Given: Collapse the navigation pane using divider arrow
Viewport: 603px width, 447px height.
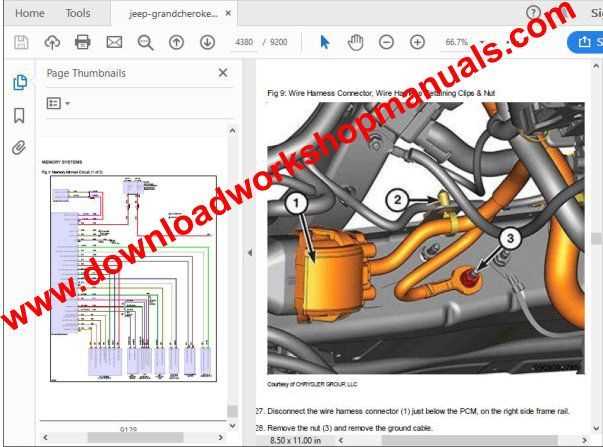Looking at the screenshot, I should pyautogui.click(x=250, y=253).
